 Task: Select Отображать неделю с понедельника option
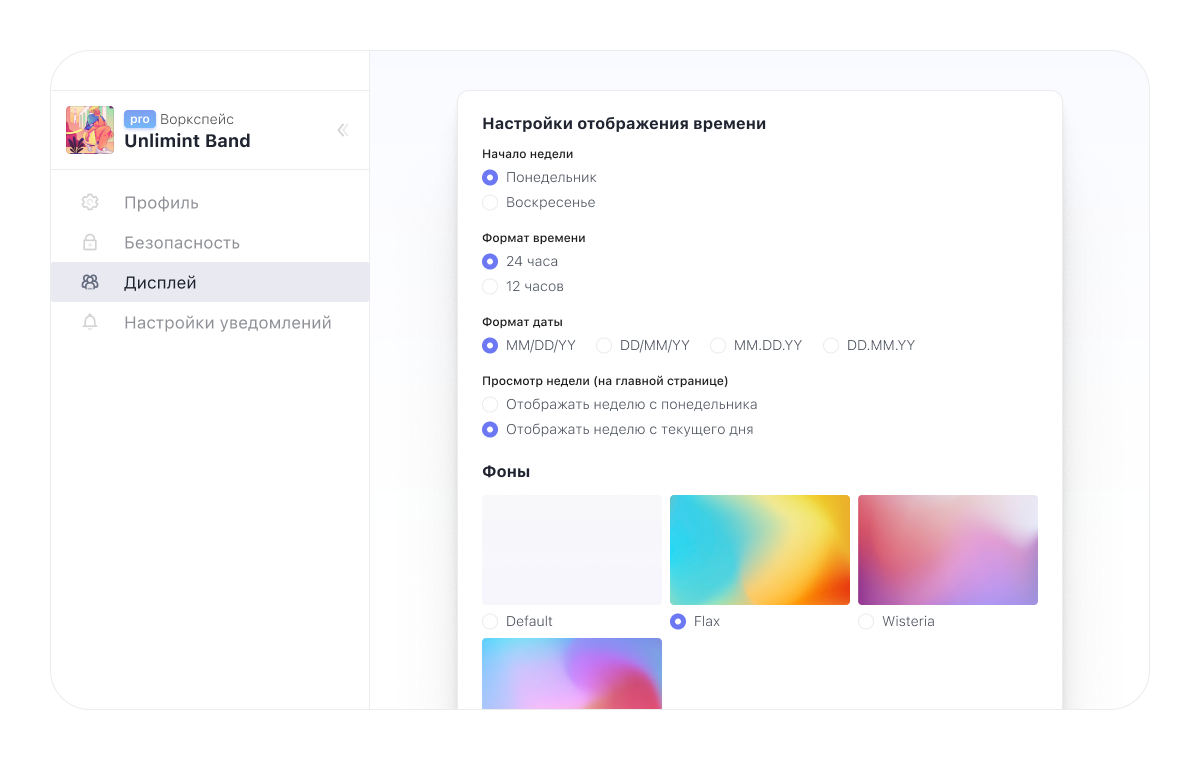(490, 405)
